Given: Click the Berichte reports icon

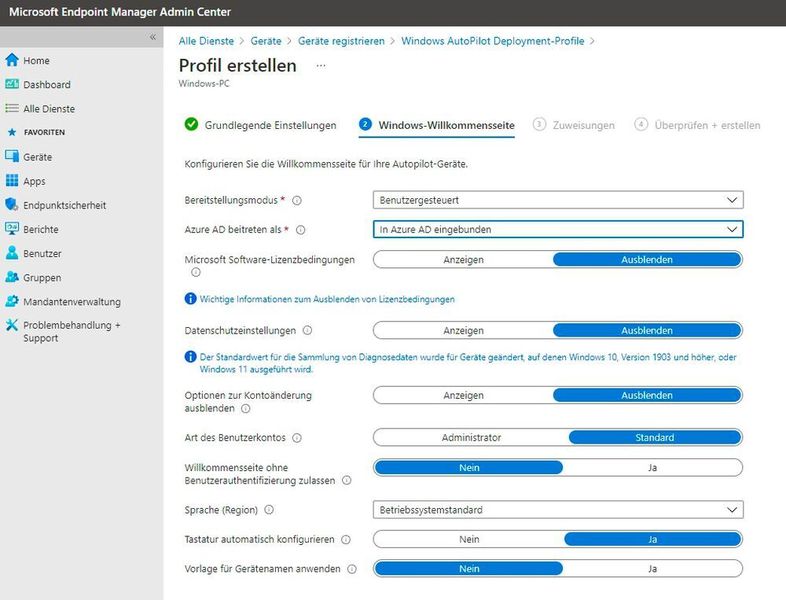Looking at the screenshot, I should click(x=12, y=229).
